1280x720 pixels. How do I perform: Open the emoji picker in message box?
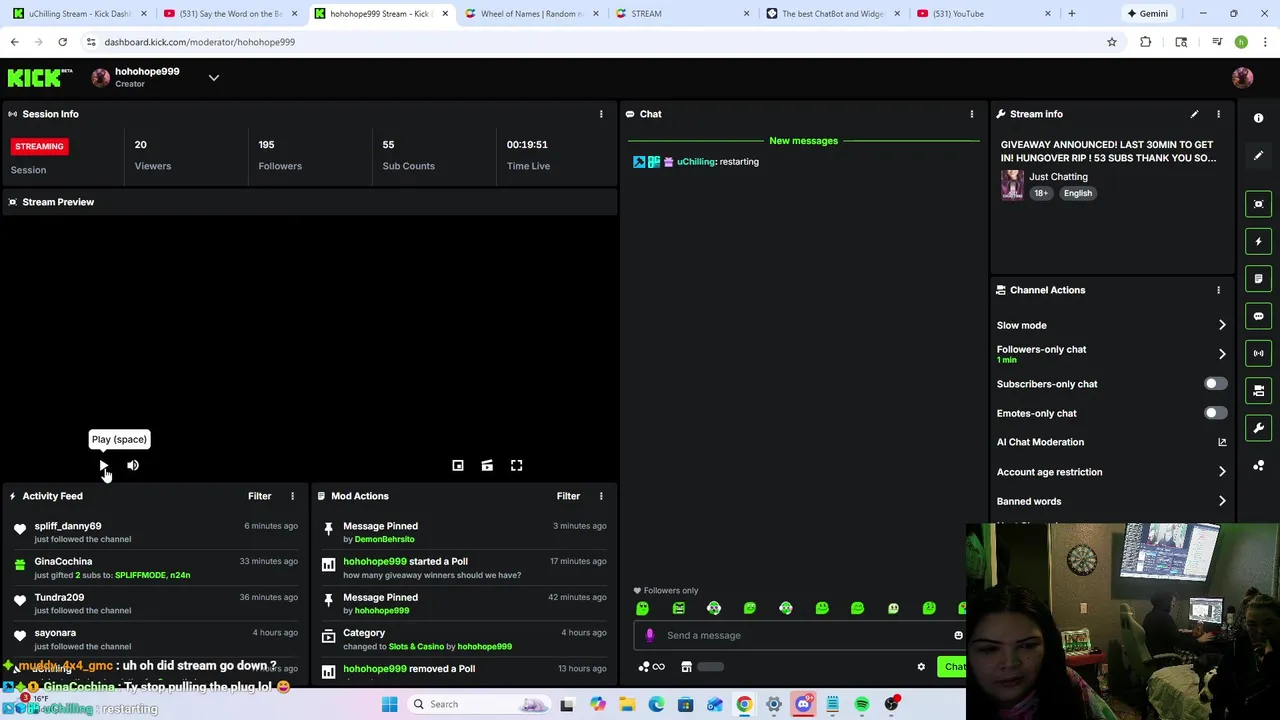tap(958, 635)
